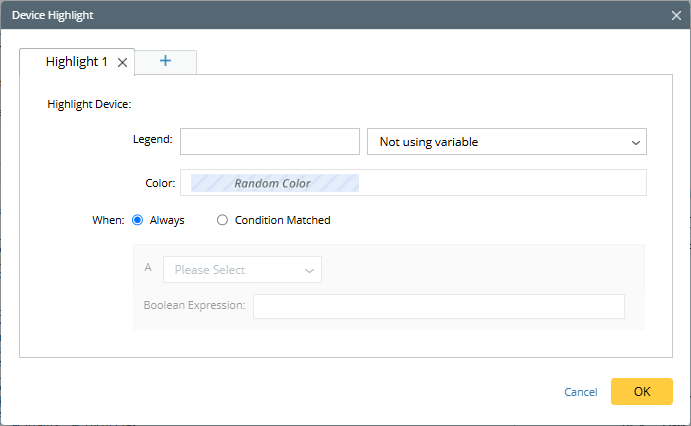Viewport: 691px width, 426px height.
Task: Open the Not using variable dropdown
Action: coord(507,142)
